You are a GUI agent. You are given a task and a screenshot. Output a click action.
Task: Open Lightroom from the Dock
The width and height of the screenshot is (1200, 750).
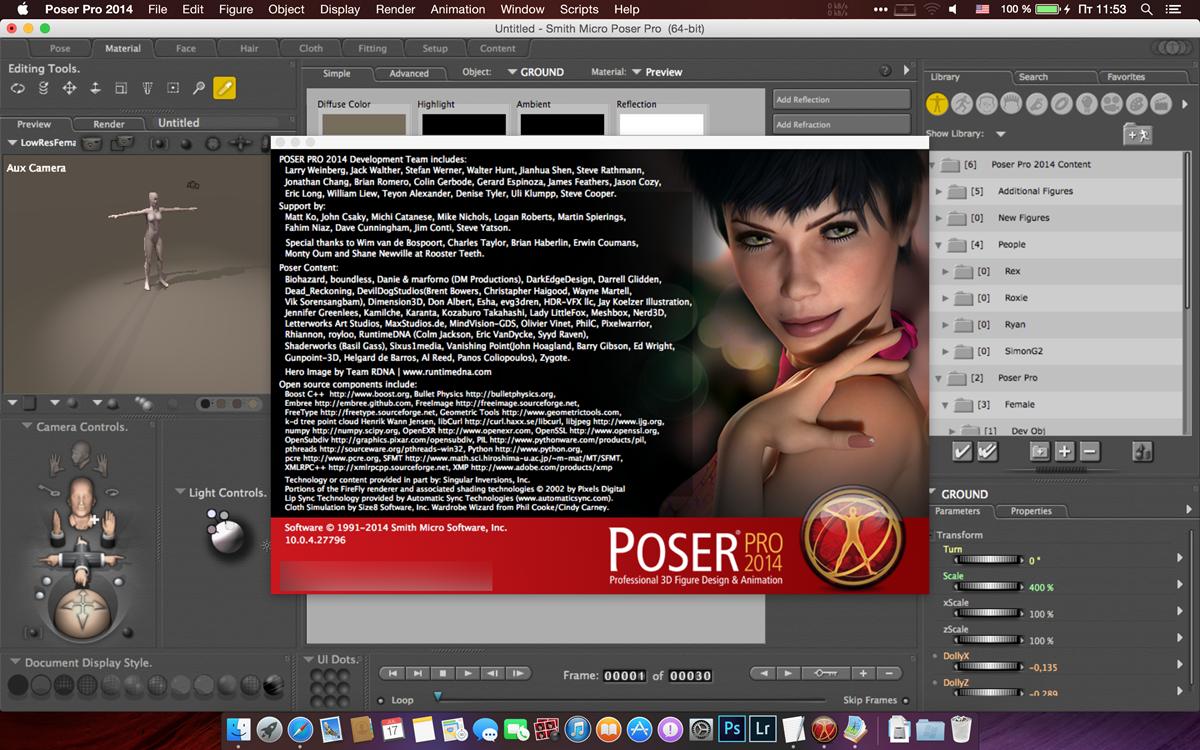coord(762,729)
